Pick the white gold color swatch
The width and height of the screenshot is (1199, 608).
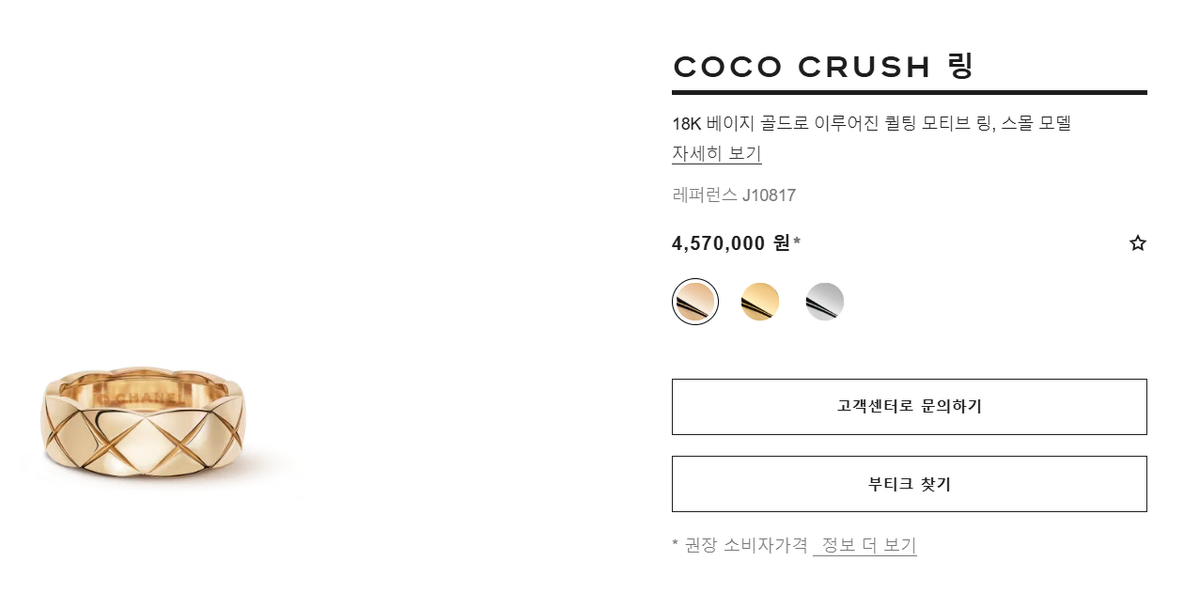(824, 301)
